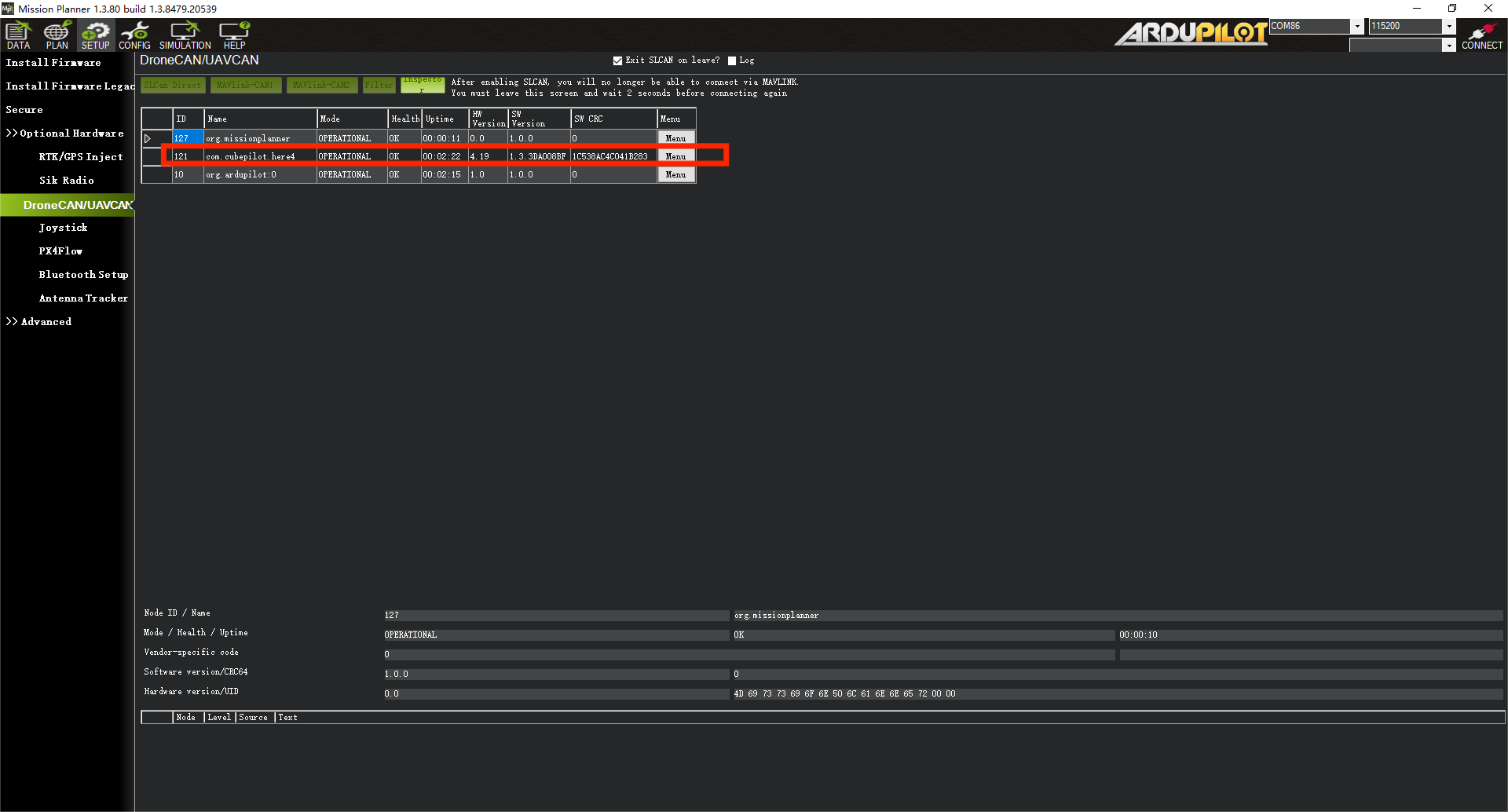
Task: Click the SW CRC column header
Action: click(614, 119)
